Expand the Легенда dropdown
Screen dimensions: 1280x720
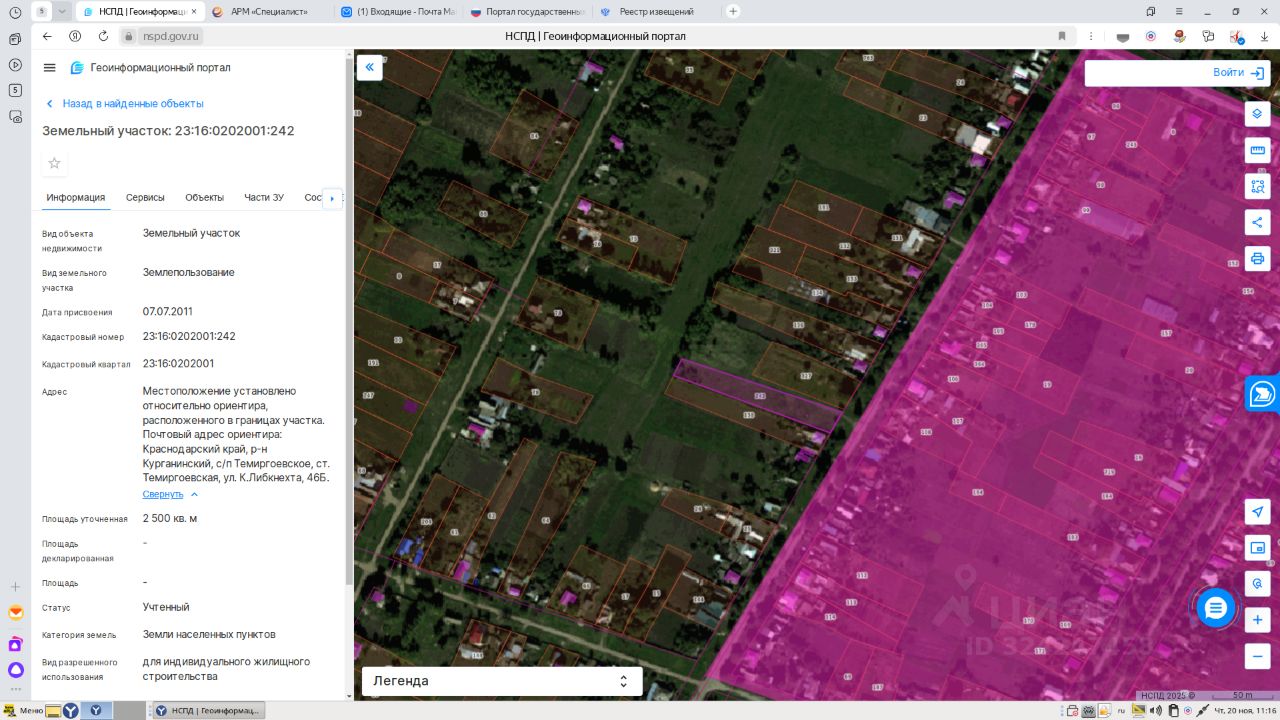coord(502,681)
